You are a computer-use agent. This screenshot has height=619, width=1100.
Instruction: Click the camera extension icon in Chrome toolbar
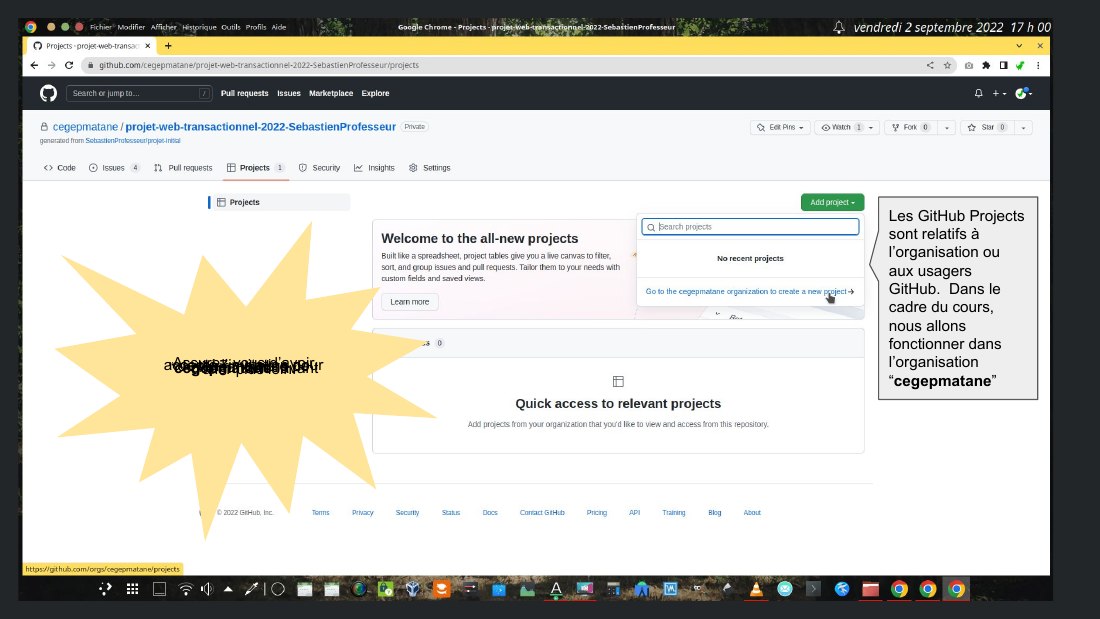[969, 65]
